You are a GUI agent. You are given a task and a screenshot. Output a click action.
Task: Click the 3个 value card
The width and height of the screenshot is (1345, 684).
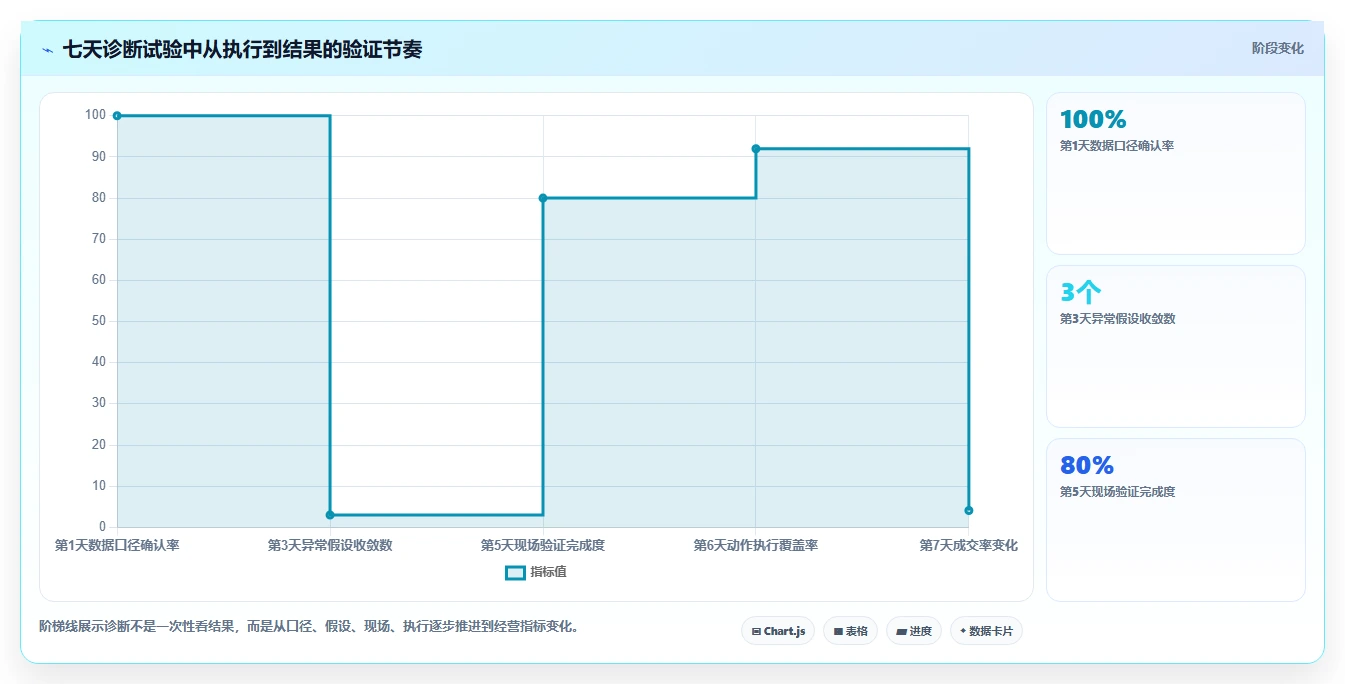point(1176,347)
